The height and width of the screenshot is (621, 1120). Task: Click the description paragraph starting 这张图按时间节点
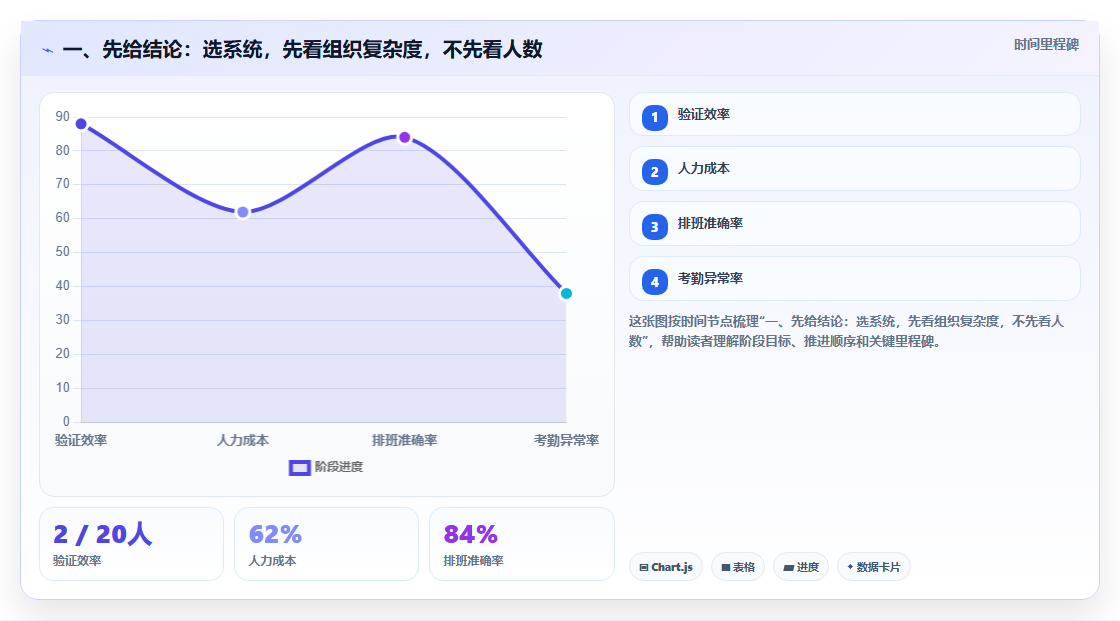pyautogui.click(x=846, y=332)
